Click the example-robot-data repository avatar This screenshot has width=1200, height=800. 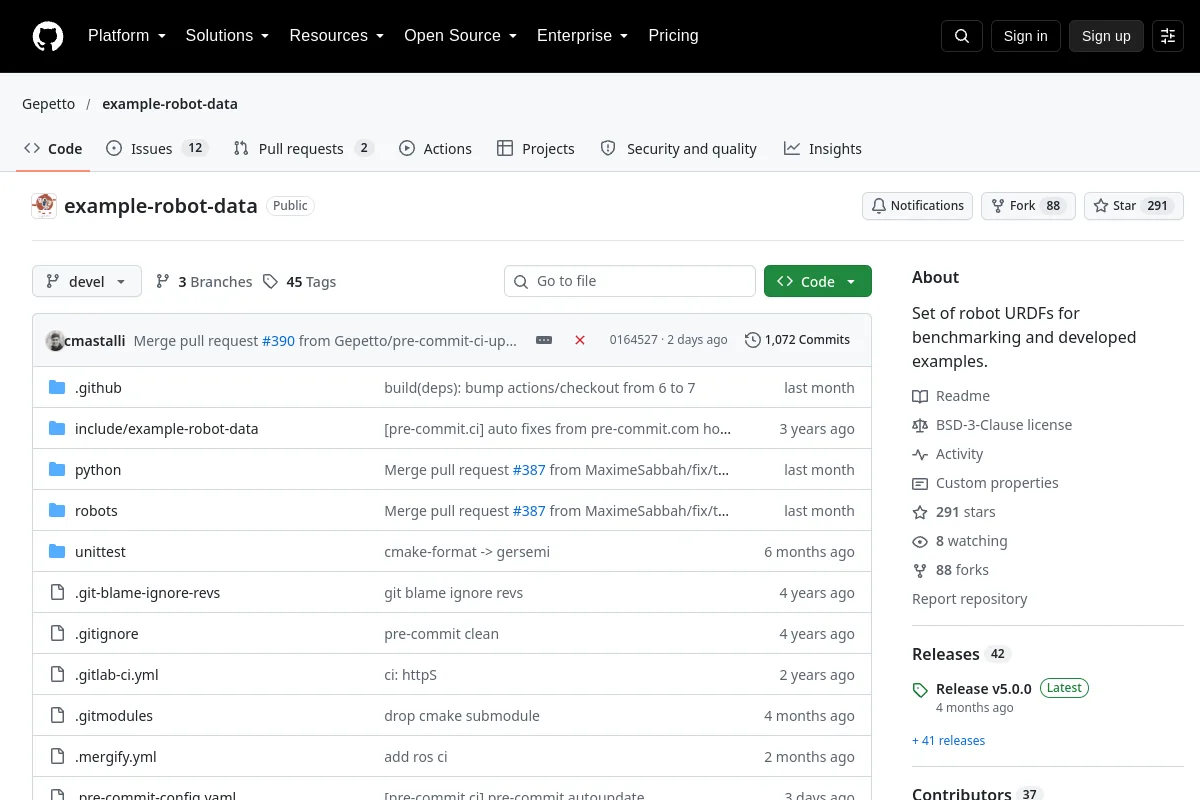click(x=44, y=206)
